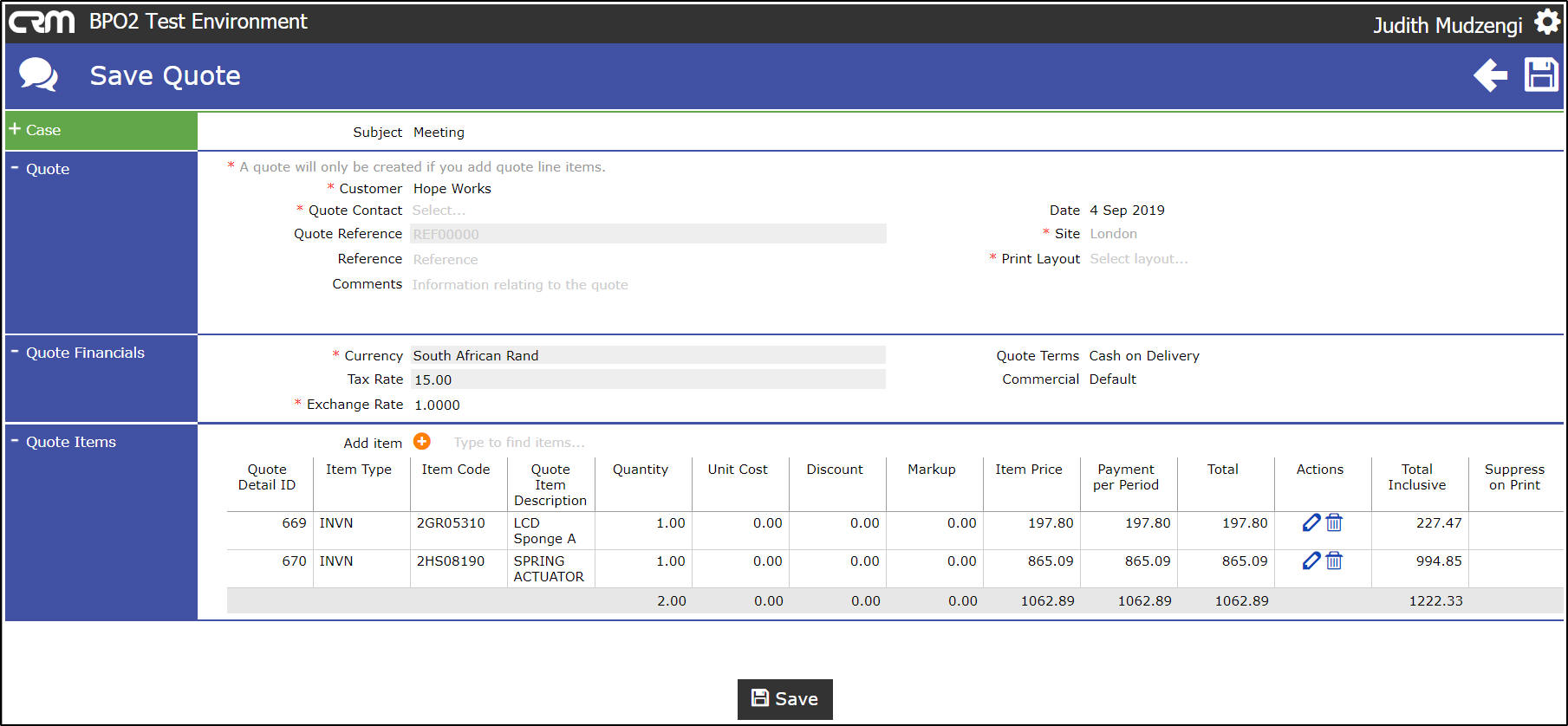Open the Quote Contact select dropdown

coord(647,211)
